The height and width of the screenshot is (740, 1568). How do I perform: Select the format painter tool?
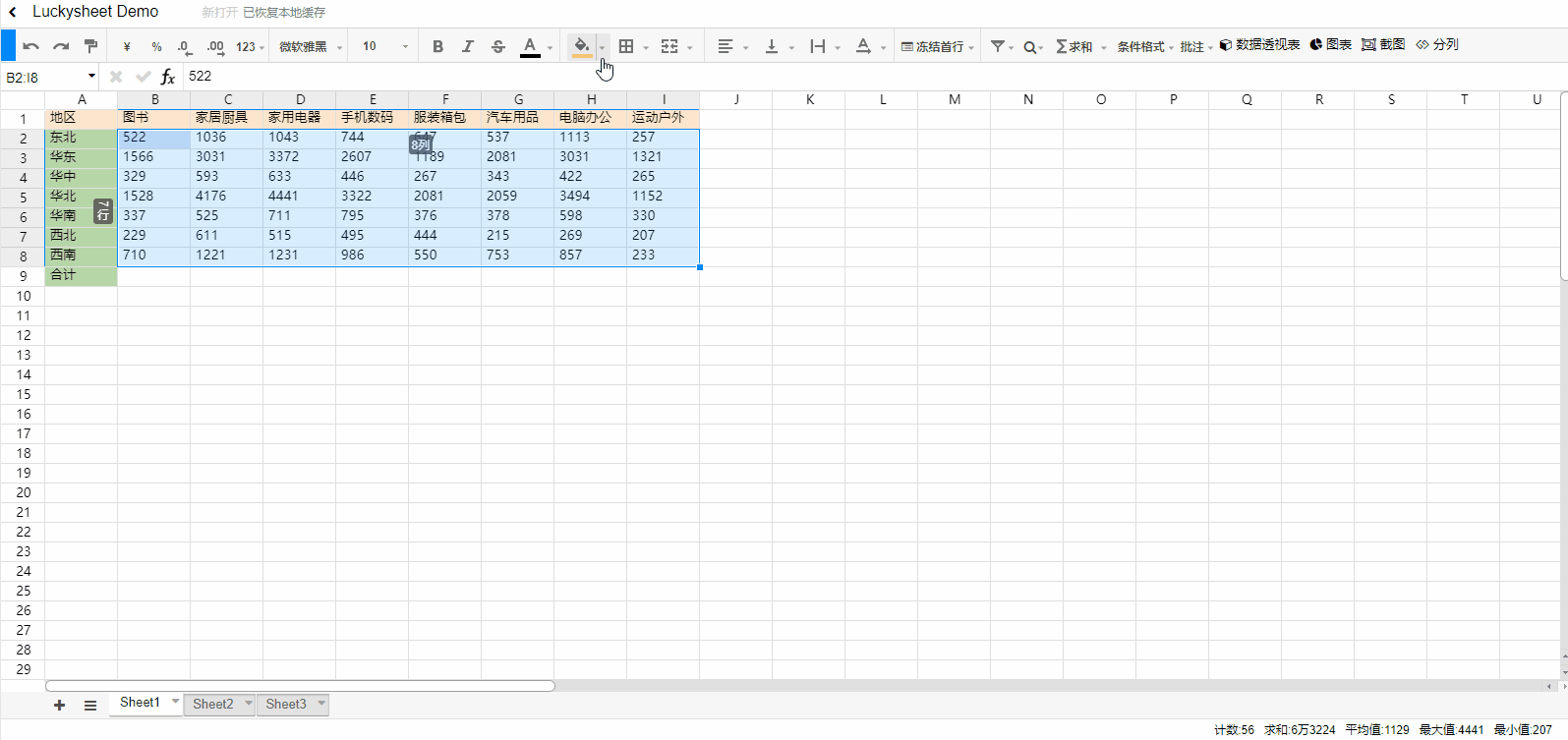[90, 46]
